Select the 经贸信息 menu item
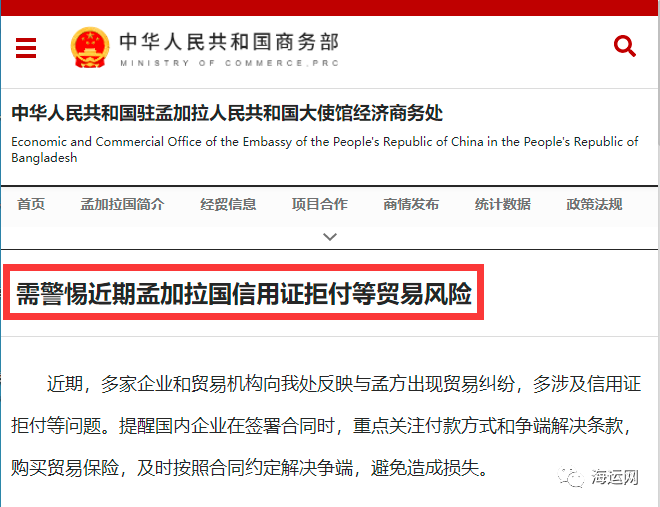The image size is (660, 507). (x=228, y=204)
